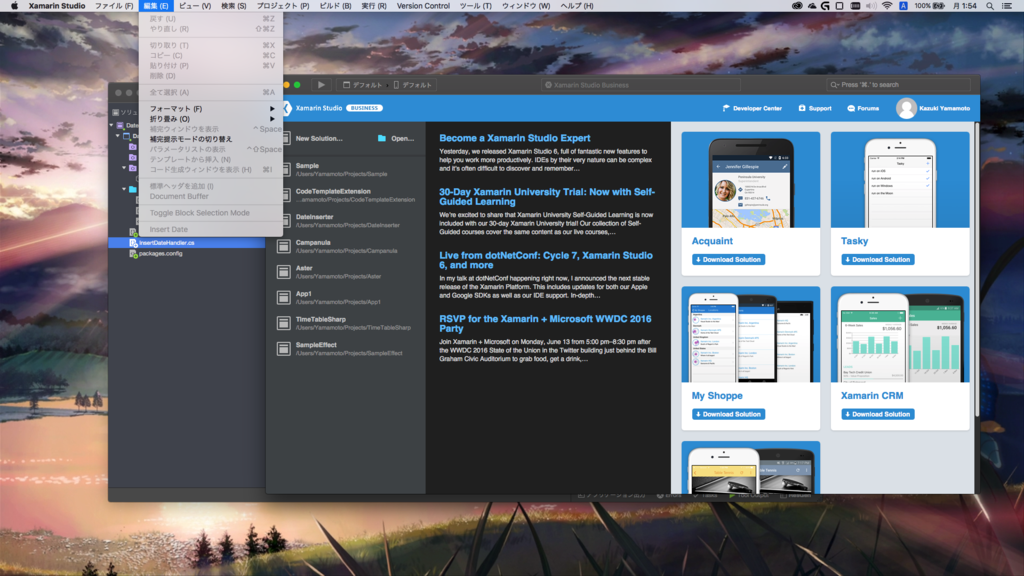Select 補完提示モードの切り替え menu item

coord(211,139)
